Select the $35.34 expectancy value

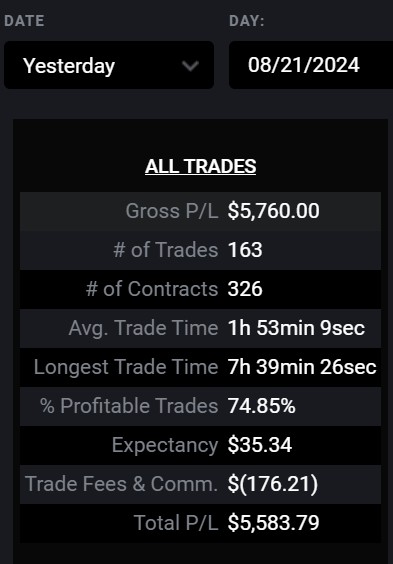point(260,445)
